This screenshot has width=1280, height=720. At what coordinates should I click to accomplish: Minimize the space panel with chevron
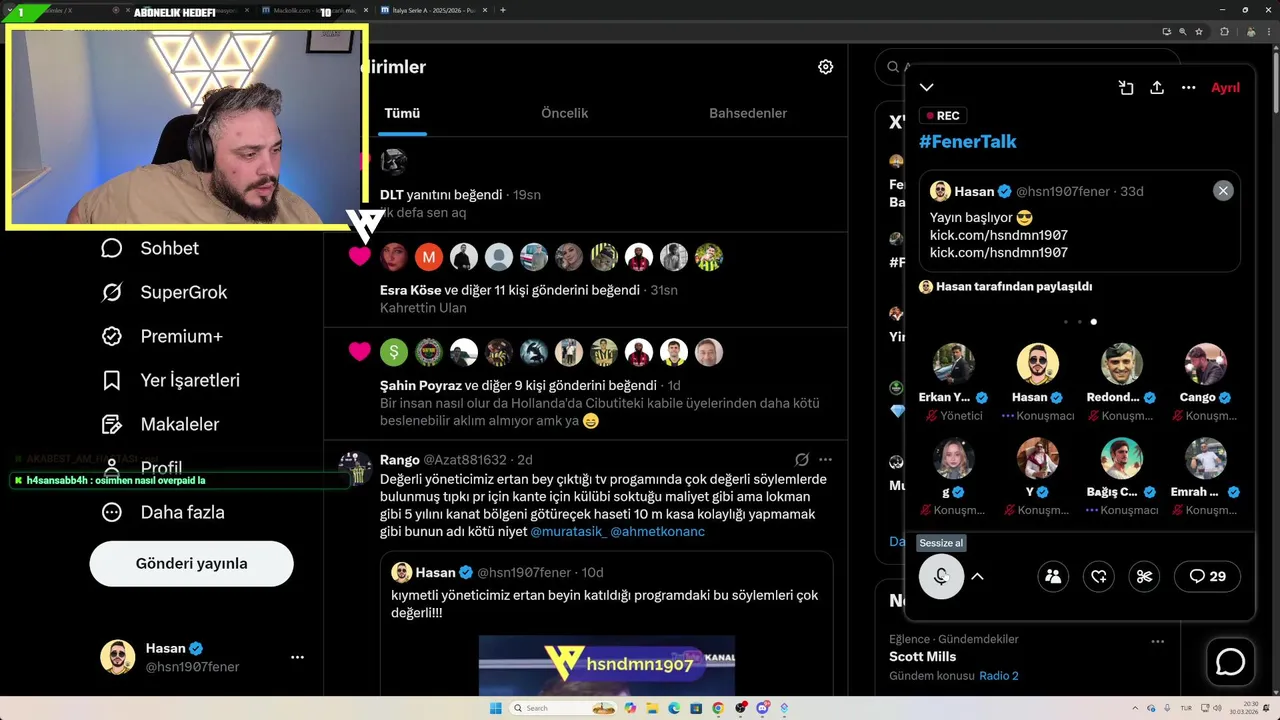(x=927, y=88)
